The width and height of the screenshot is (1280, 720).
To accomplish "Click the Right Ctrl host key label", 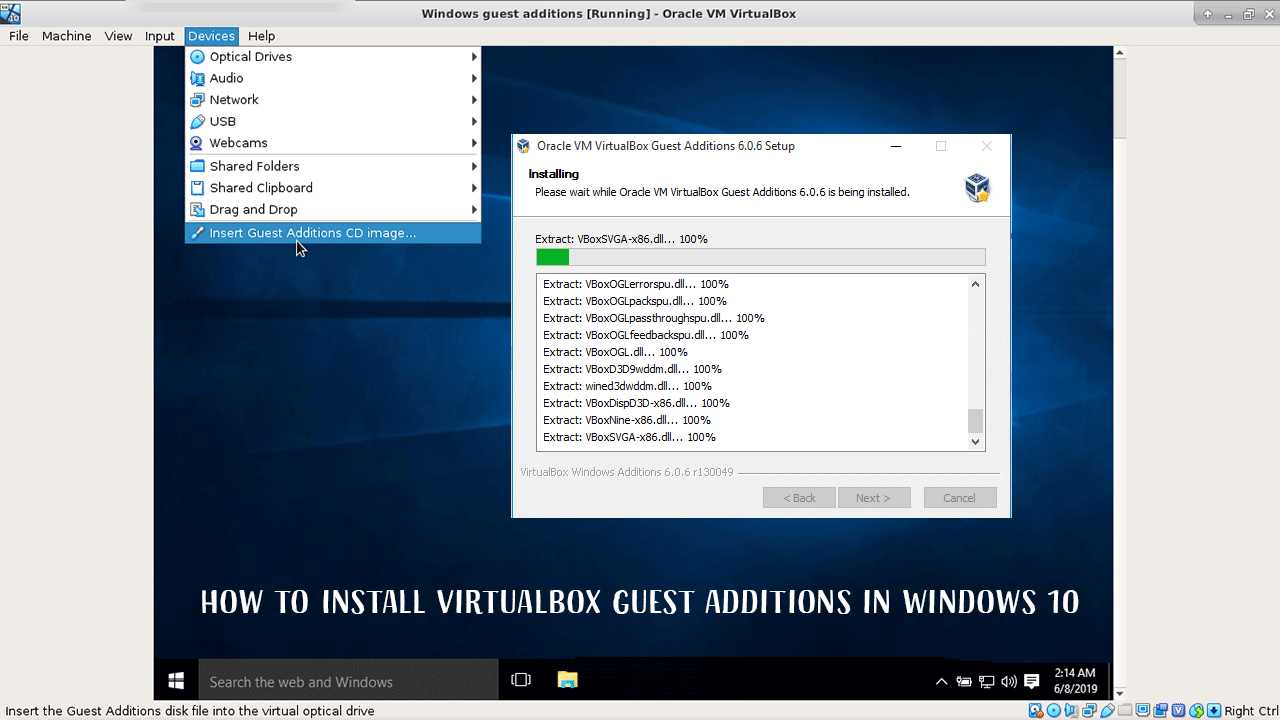I will [x=1251, y=711].
